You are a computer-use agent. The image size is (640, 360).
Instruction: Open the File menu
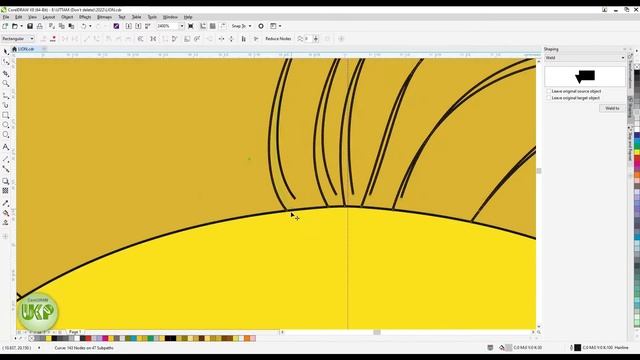pos(6,17)
